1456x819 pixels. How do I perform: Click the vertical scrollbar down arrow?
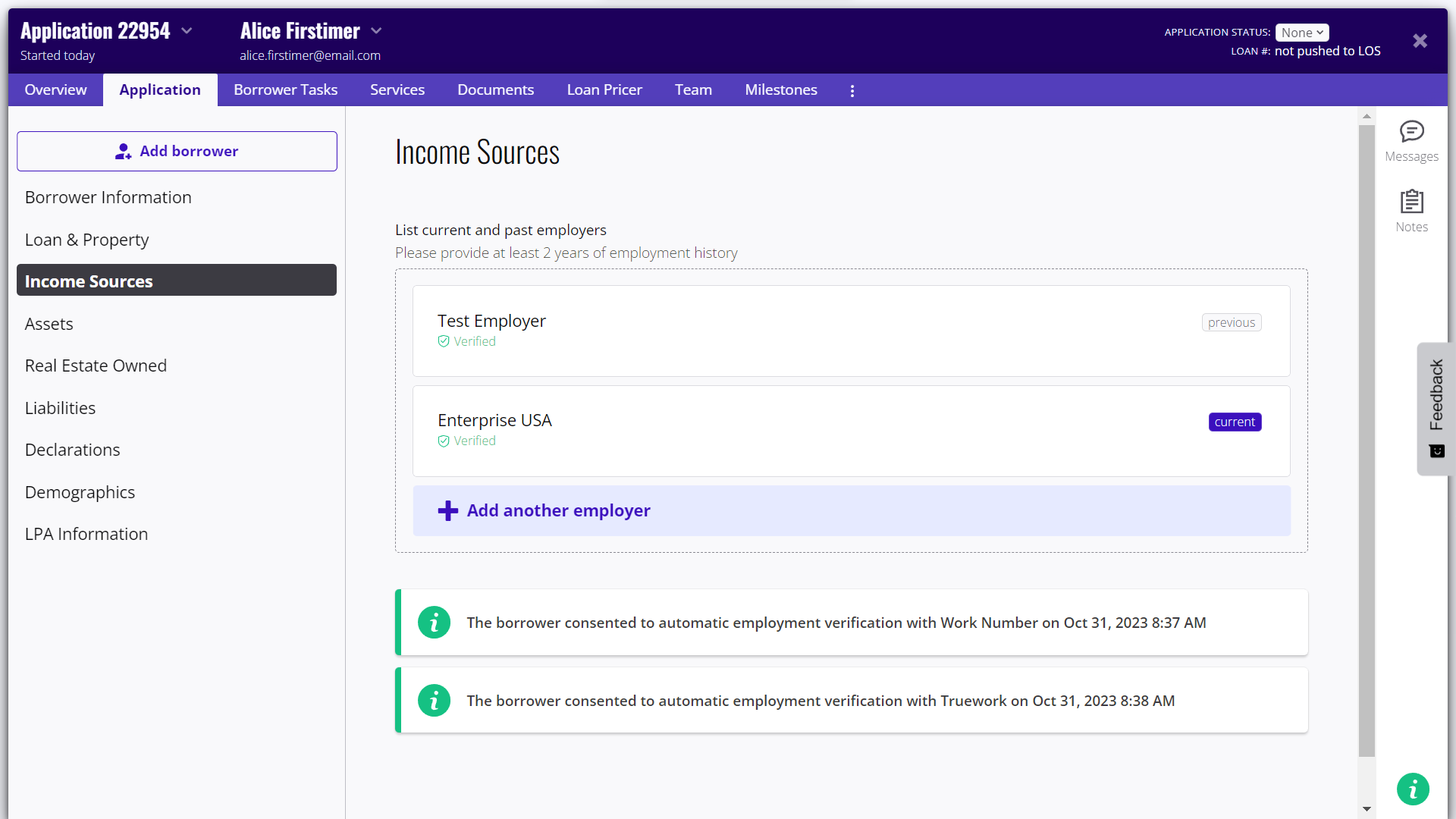[x=1367, y=809]
